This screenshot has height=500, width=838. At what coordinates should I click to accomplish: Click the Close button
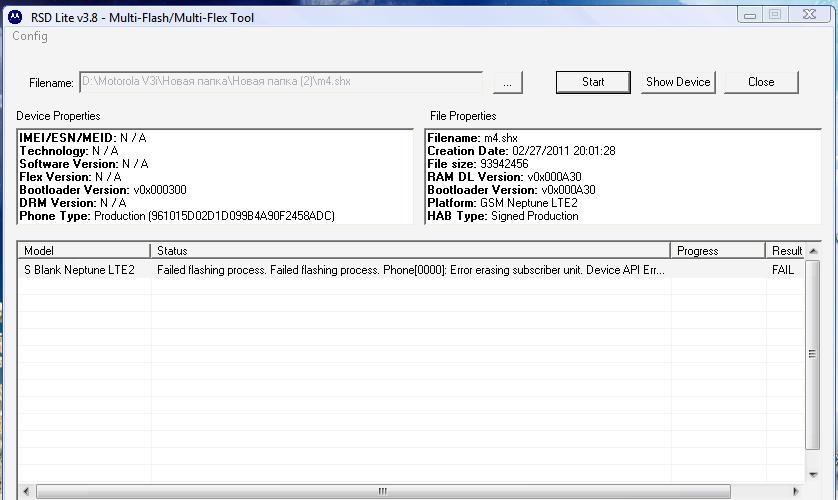[761, 82]
